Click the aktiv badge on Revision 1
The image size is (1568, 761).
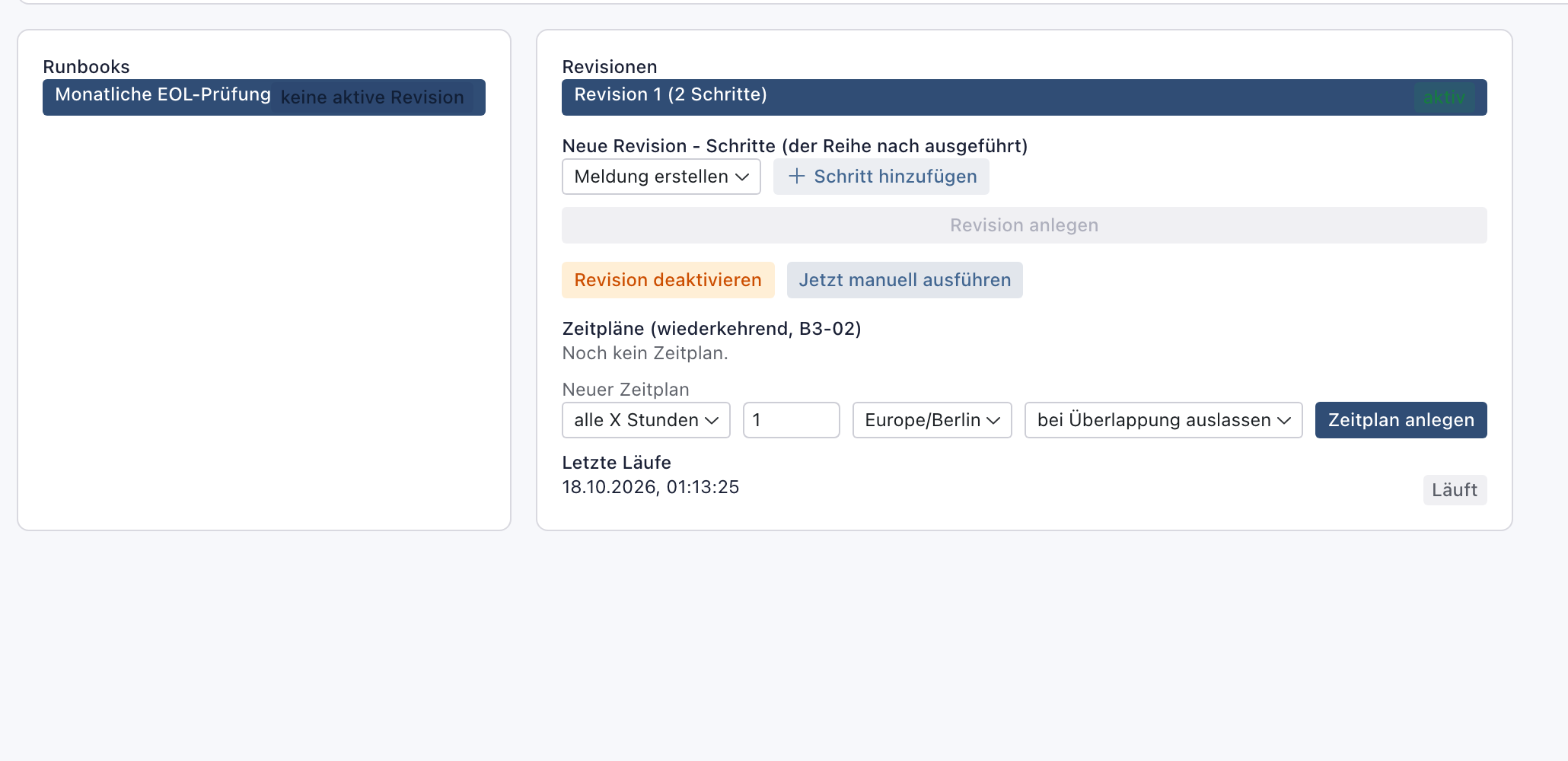(x=1444, y=97)
